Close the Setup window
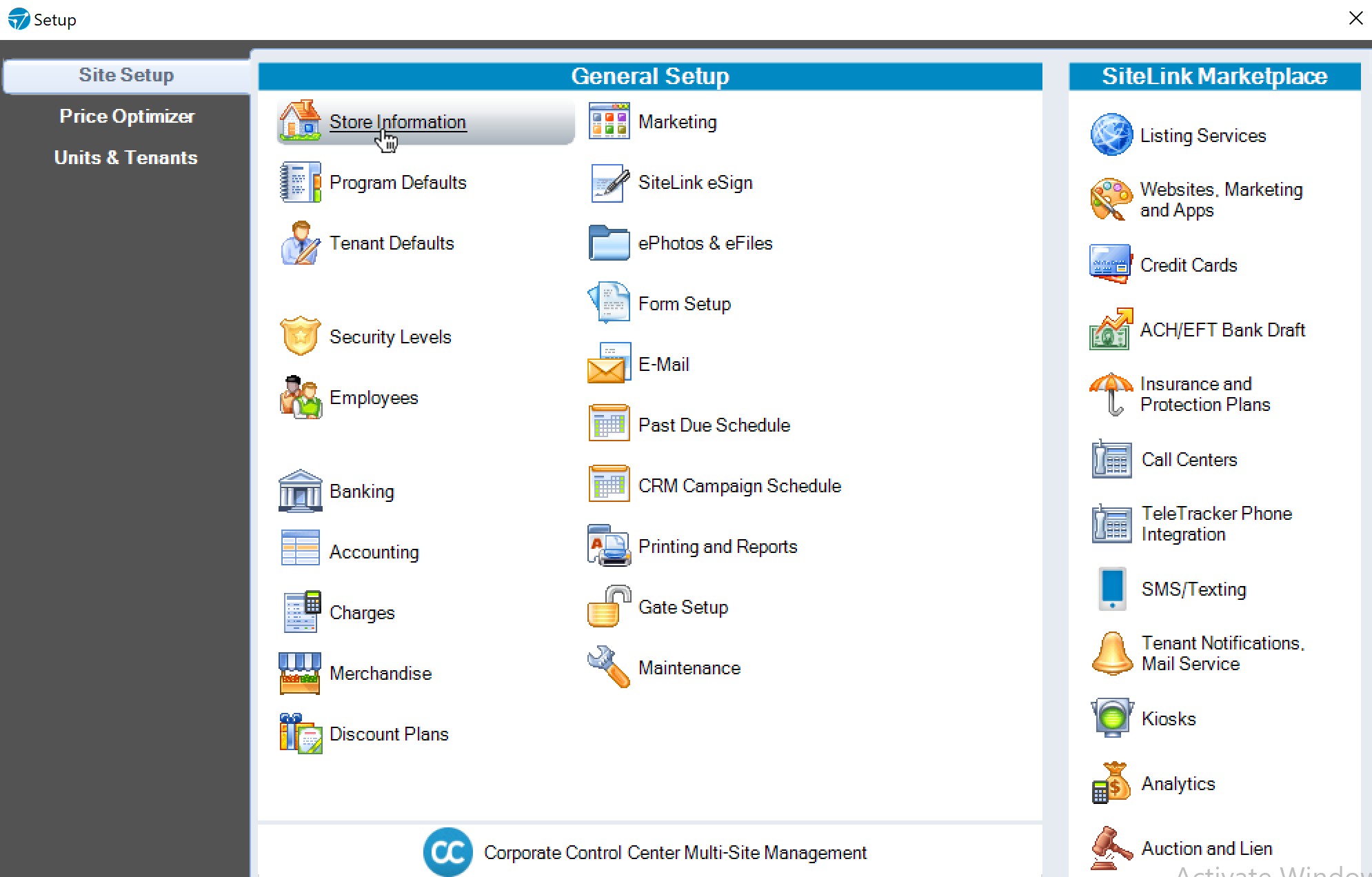1372x877 pixels. click(1355, 19)
